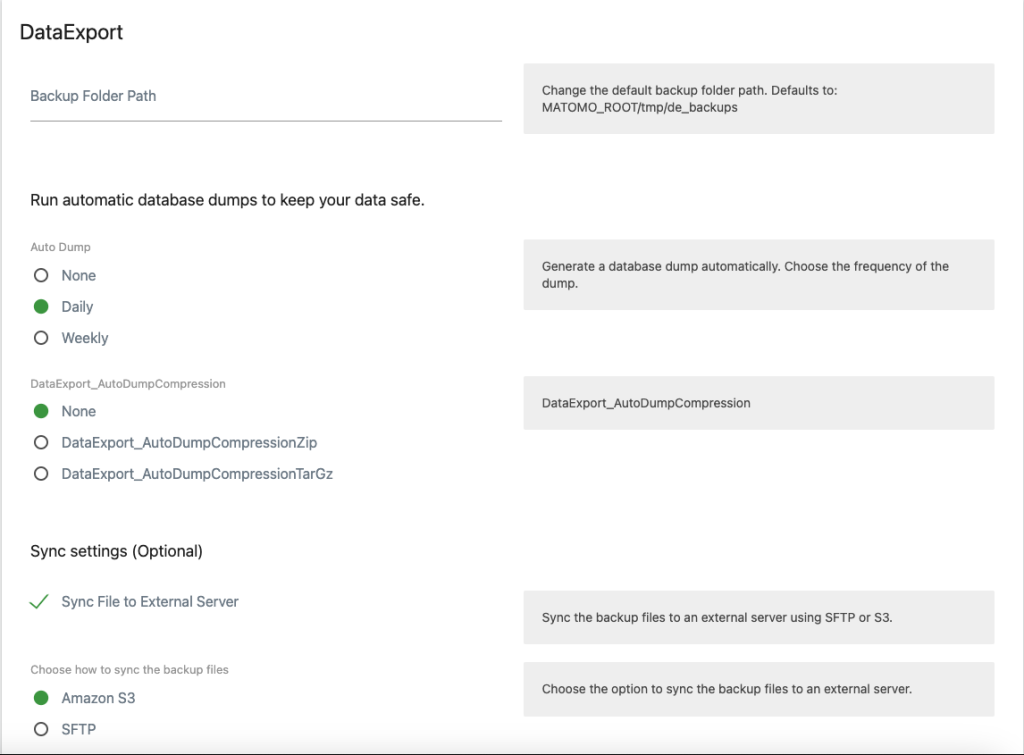
Task: Select None for Auto Dump frequency
Action: (41, 276)
